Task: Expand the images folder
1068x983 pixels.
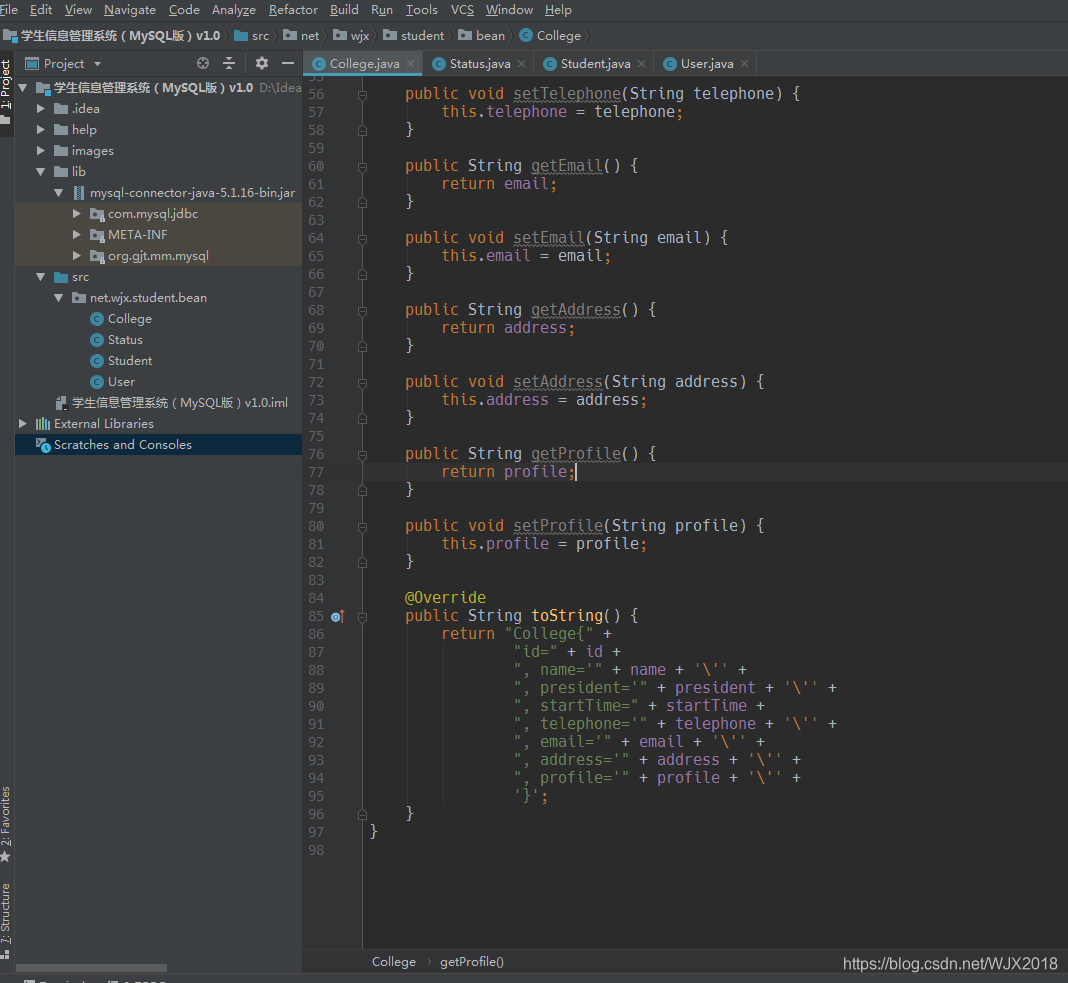Action: tap(41, 151)
